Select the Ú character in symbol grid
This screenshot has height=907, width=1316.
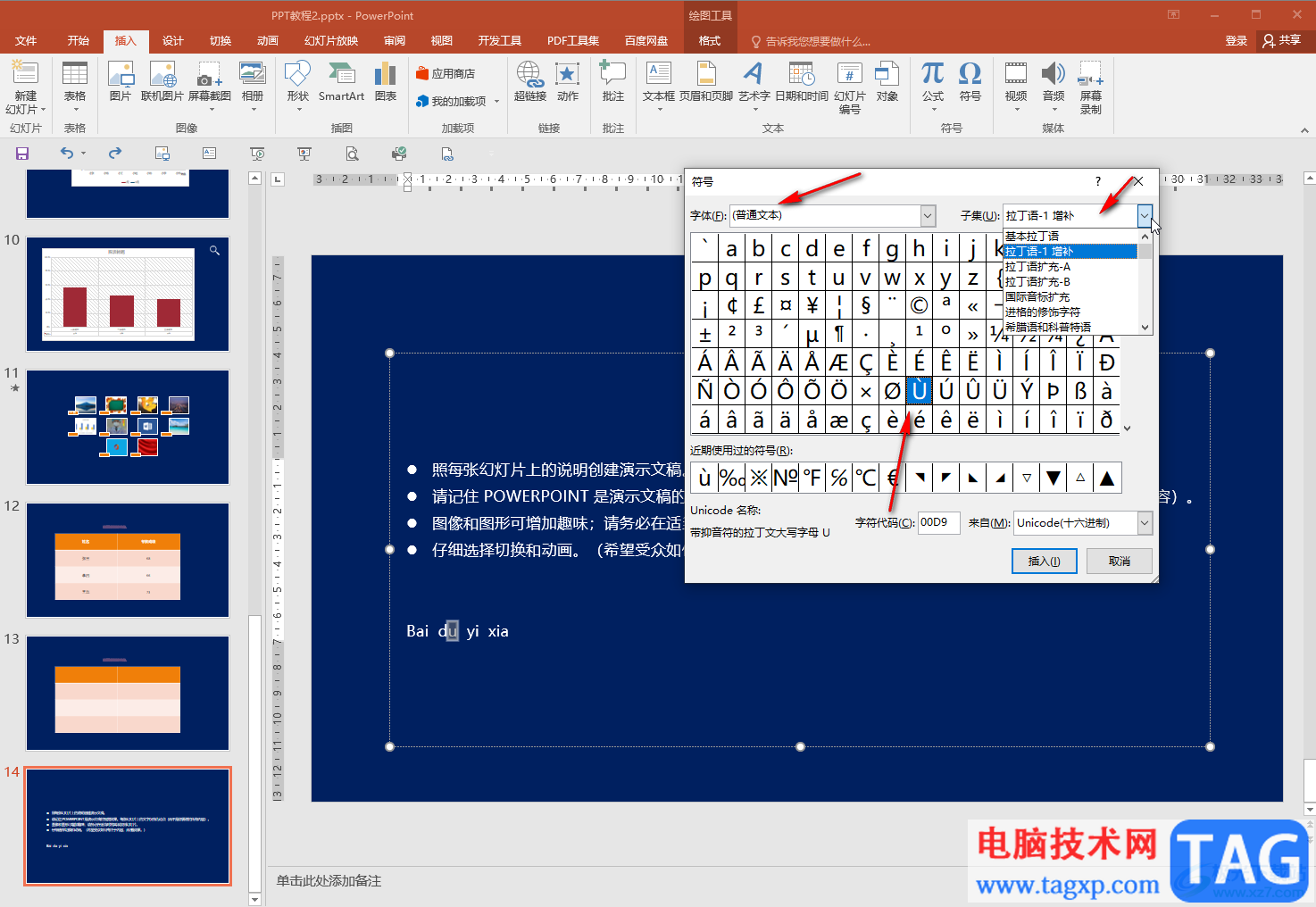946,390
